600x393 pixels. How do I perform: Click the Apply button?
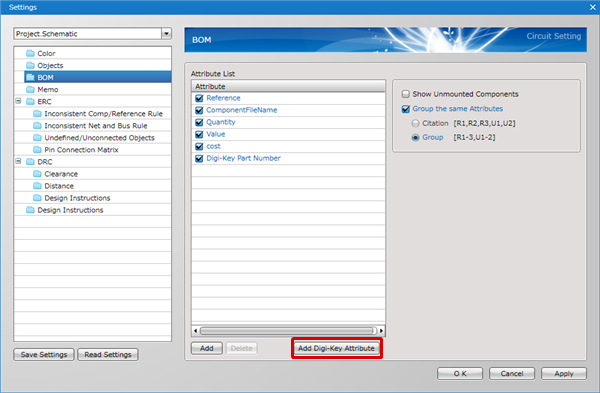pos(564,373)
